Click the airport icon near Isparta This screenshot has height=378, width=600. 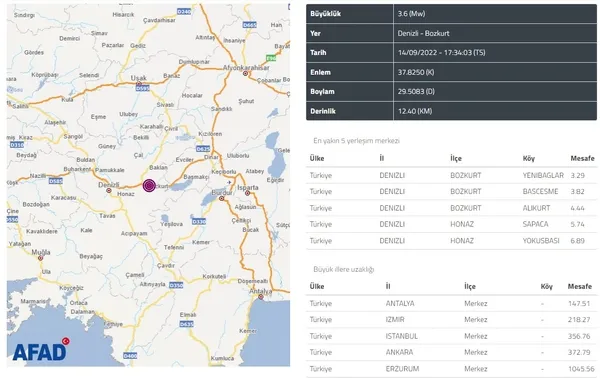pyautogui.click(x=229, y=182)
